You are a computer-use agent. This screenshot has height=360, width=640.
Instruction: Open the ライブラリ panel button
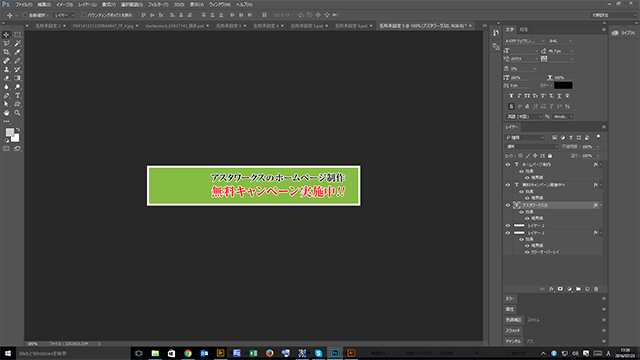623,33
